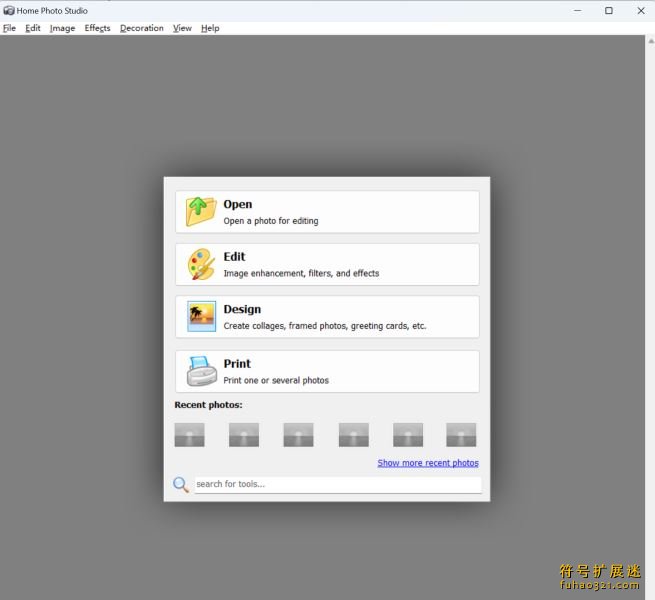Screen dimensions: 655x600
Task: Open the Effects menu
Action: click(97, 28)
